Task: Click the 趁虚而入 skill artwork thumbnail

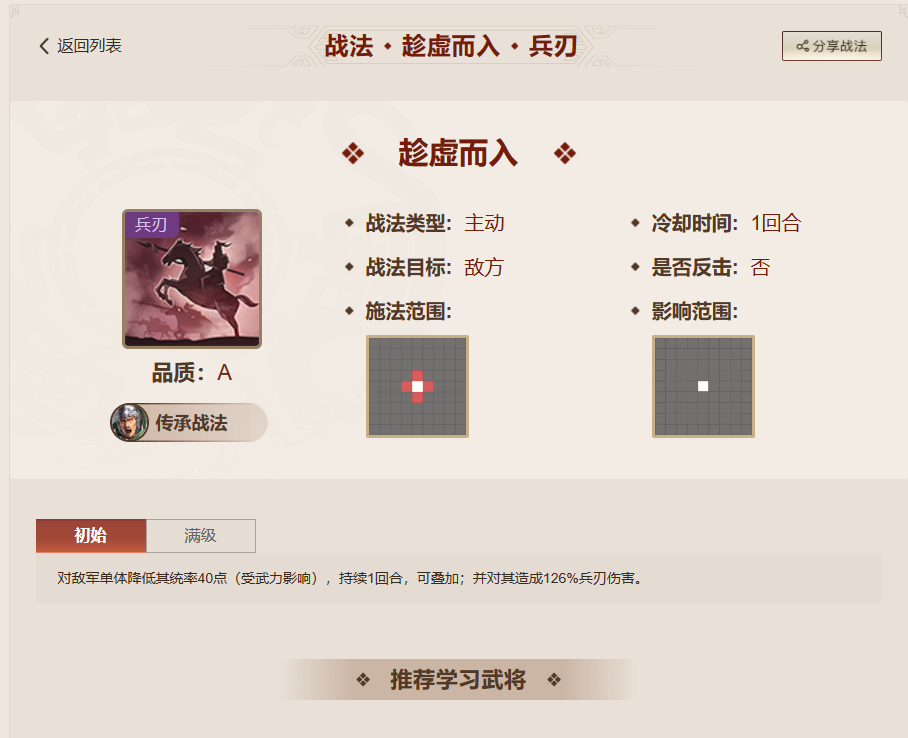Action: pos(192,279)
